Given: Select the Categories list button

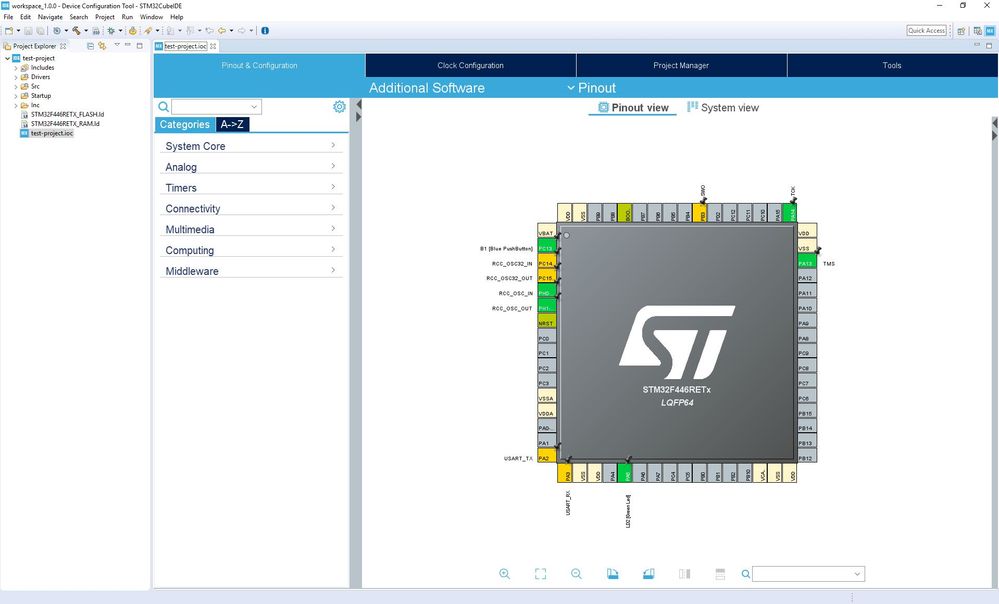Looking at the screenshot, I should coord(185,124).
